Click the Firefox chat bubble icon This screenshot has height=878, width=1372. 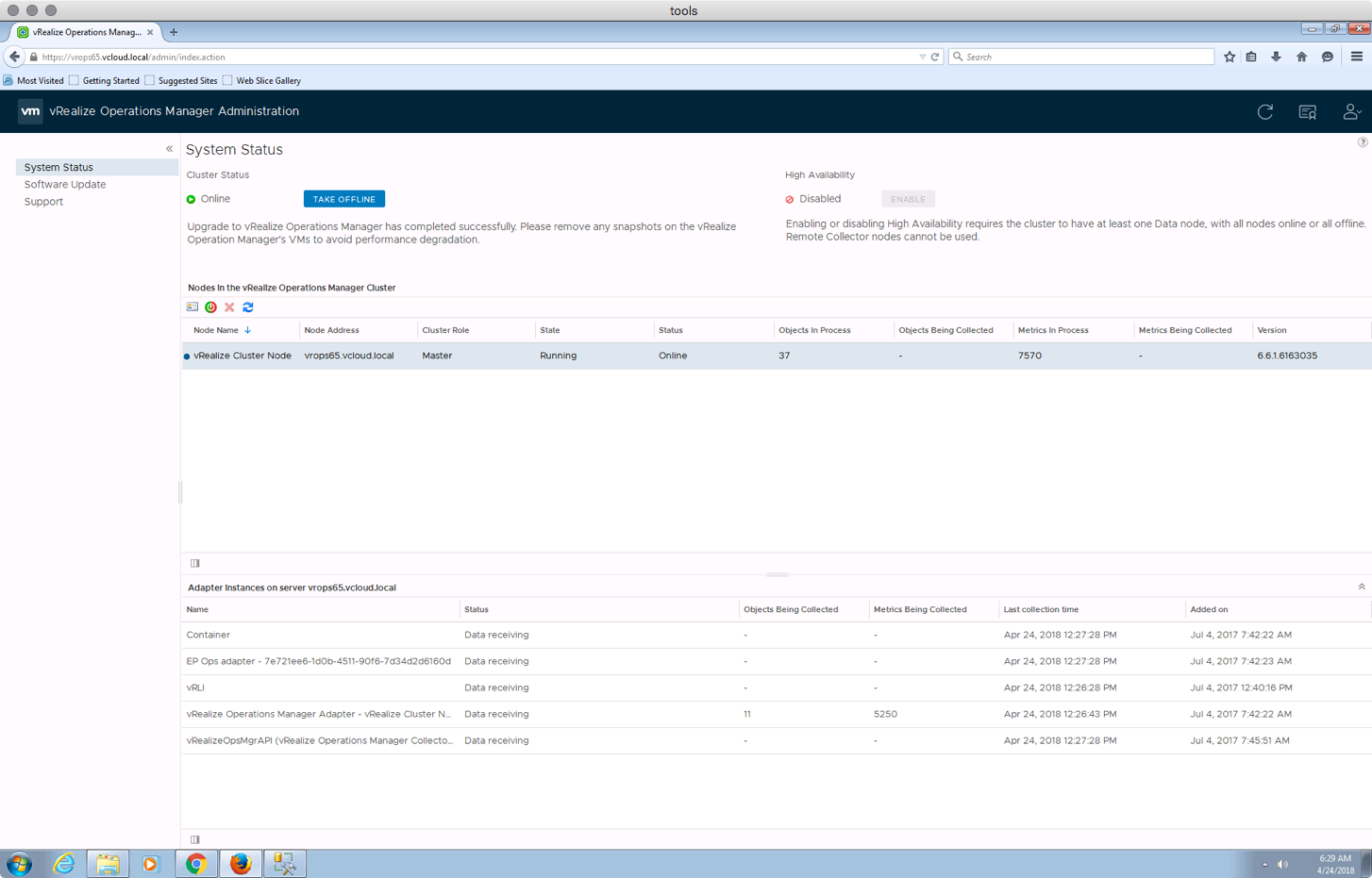tap(1327, 57)
